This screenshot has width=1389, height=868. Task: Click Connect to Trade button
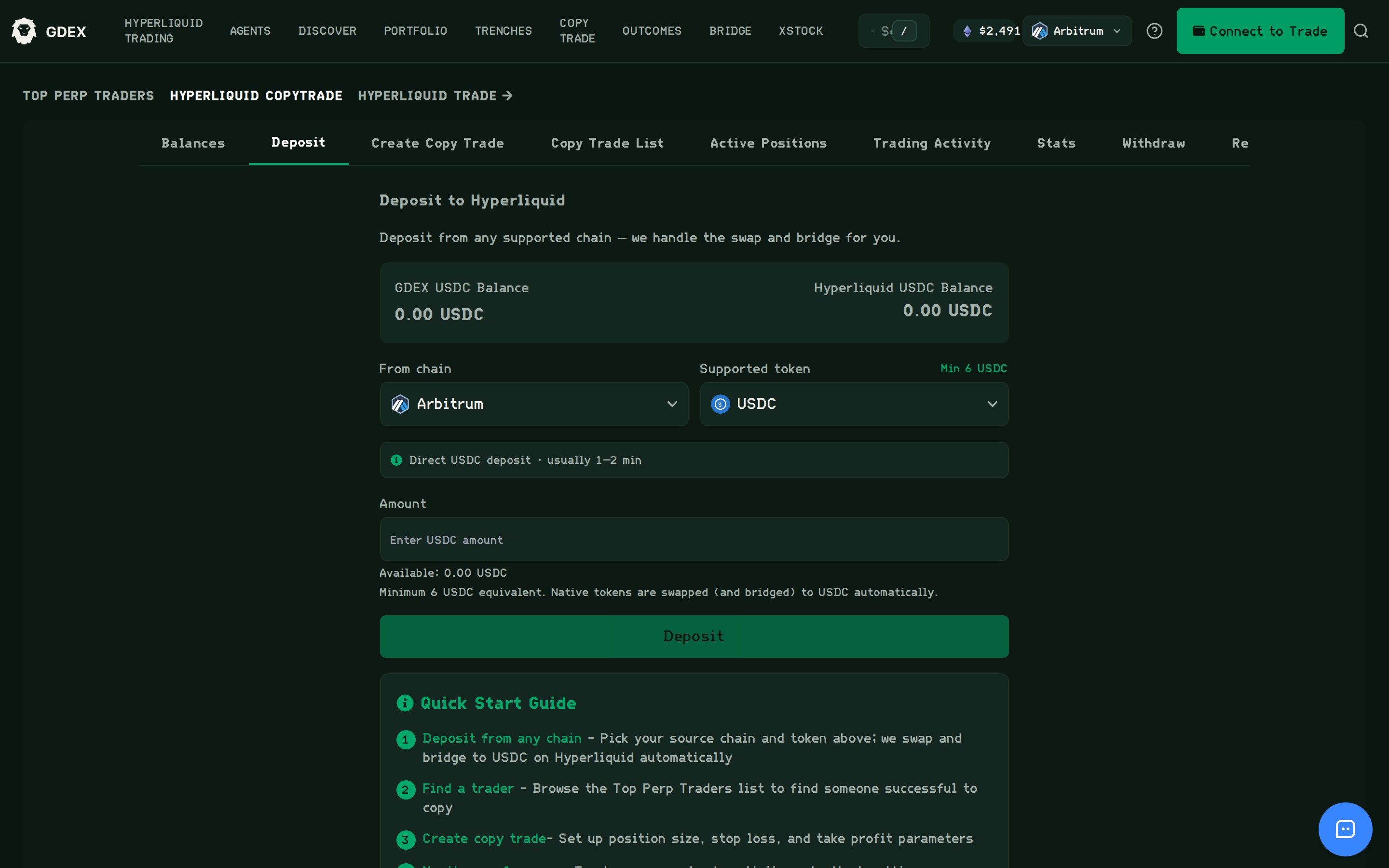[x=1260, y=31]
